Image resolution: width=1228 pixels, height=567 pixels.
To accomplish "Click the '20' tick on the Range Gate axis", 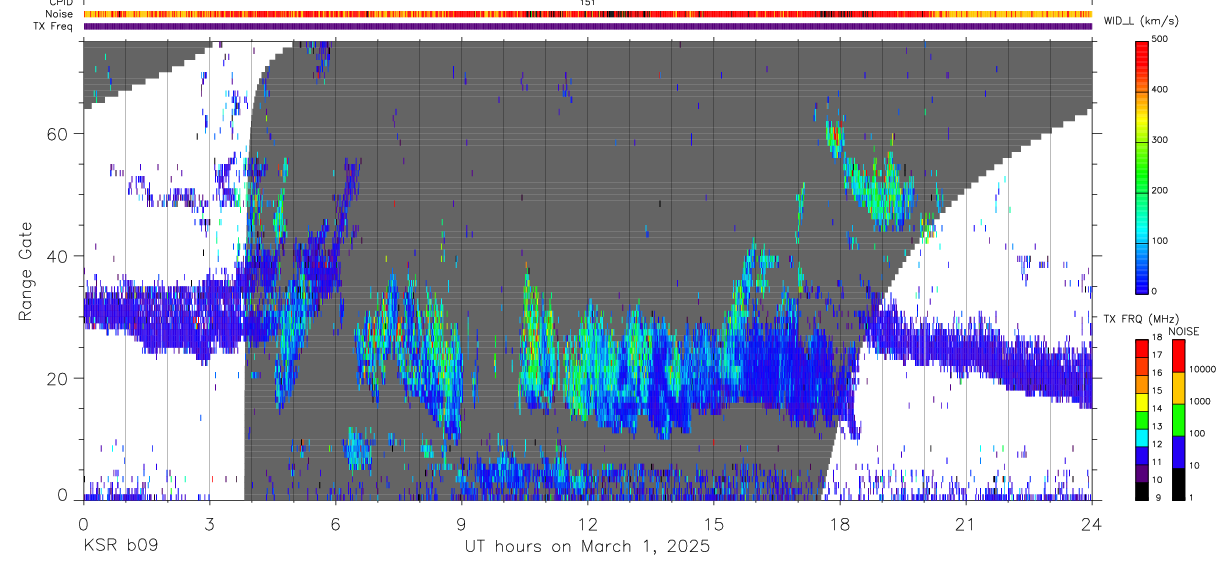I will 58,379.
